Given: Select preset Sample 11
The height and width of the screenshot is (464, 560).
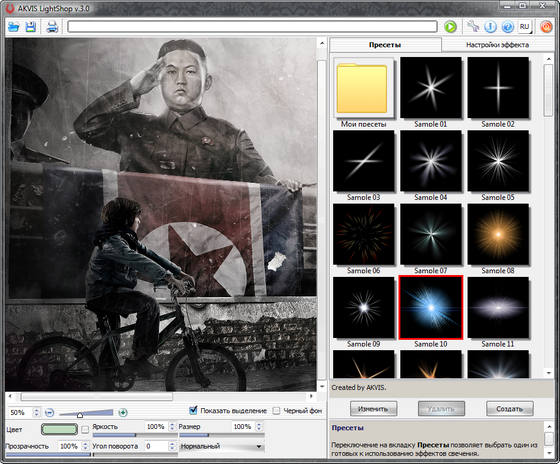Looking at the screenshot, I should [498, 308].
